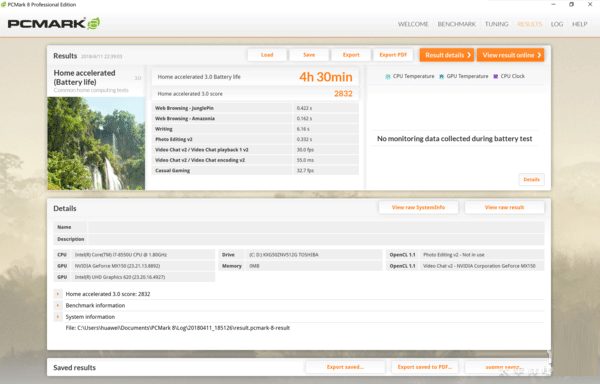The height and width of the screenshot is (384, 600).
Task: Open the LOG tab
Action: click(557, 24)
